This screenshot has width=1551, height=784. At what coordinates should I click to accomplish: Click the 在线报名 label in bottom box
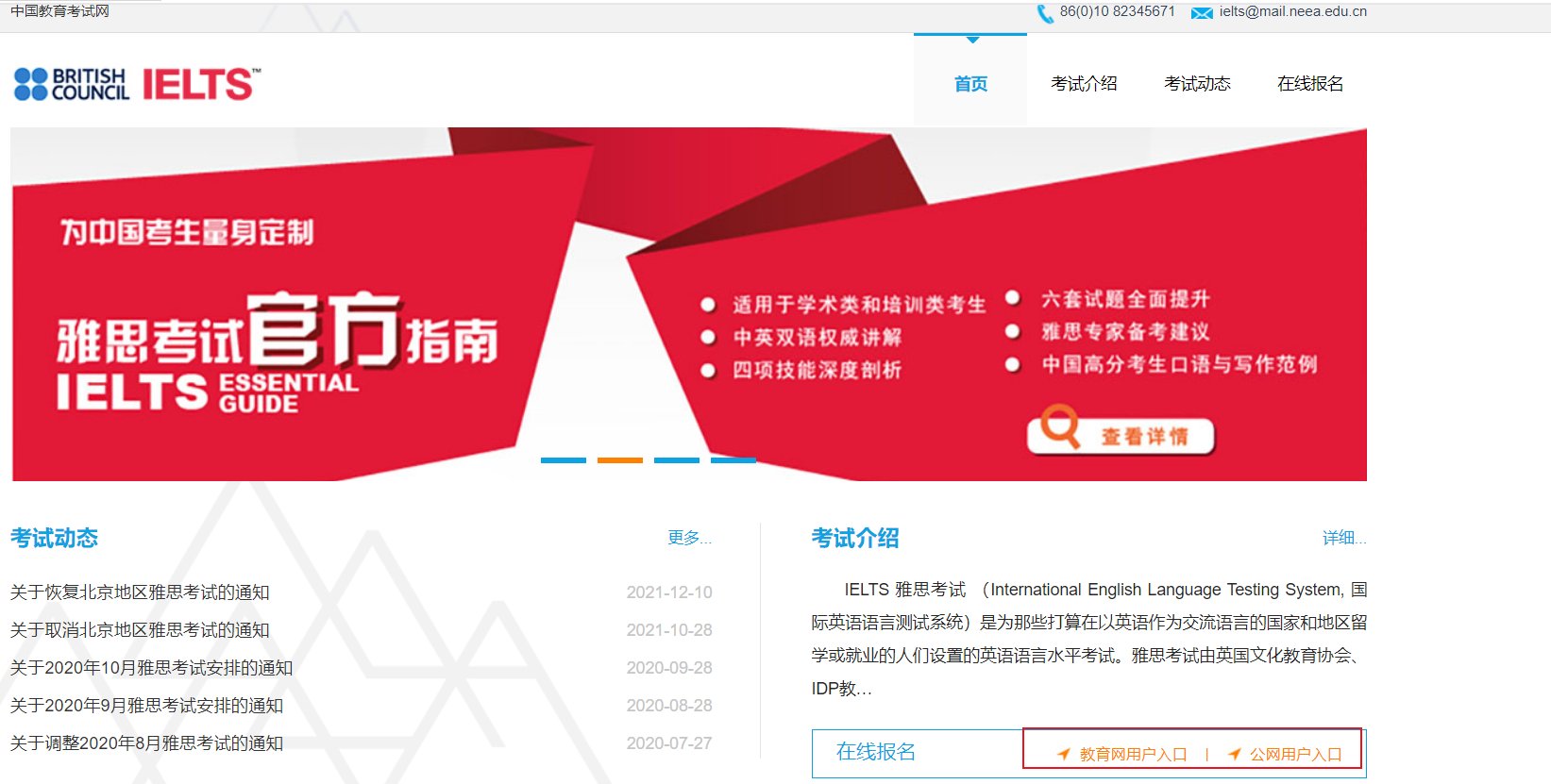click(x=875, y=752)
